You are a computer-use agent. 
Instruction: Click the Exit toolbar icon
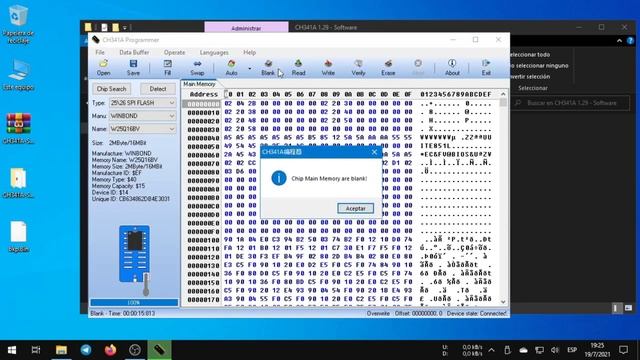tap(486, 67)
